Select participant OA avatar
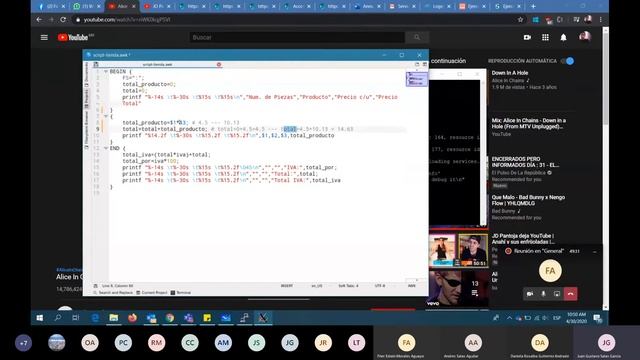This screenshot has height=360, width=640. tap(90, 343)
